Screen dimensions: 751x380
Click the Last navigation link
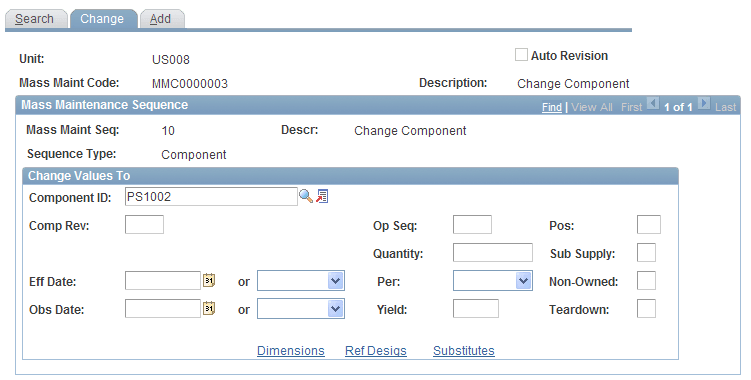click(x=725, y=107)
